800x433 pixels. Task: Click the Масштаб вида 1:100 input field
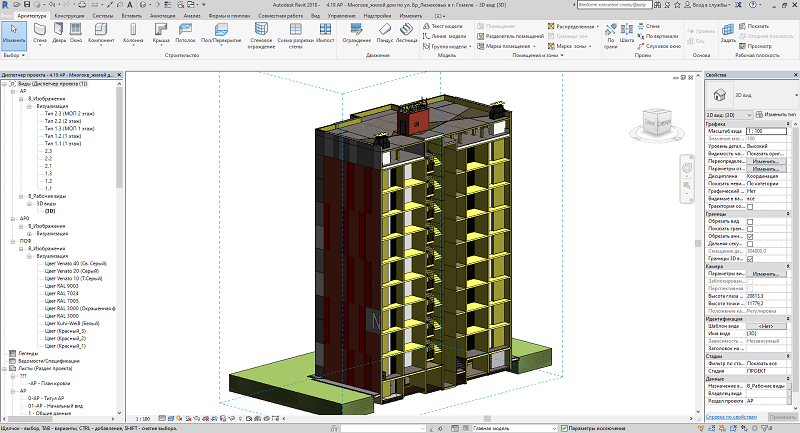(x=766, y=131)
